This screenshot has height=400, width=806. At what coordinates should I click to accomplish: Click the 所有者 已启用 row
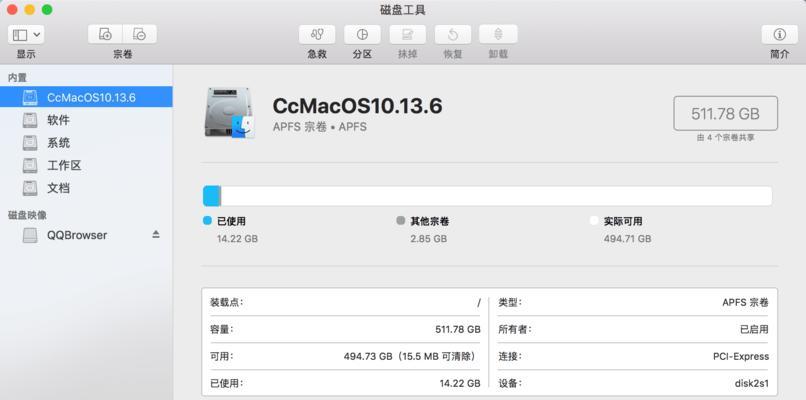633,329
